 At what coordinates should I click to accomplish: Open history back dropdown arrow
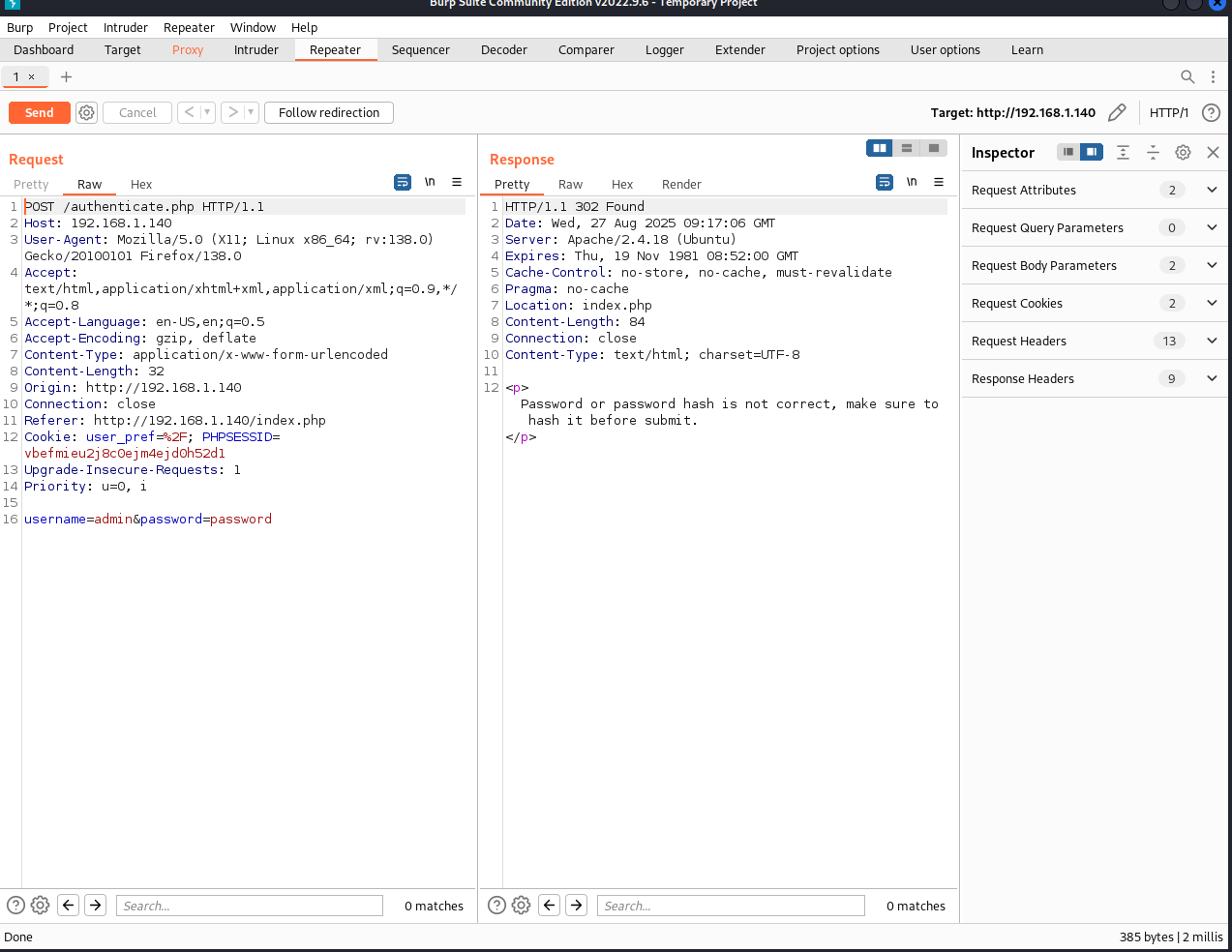pyautogui.click(x=207, y=113)
